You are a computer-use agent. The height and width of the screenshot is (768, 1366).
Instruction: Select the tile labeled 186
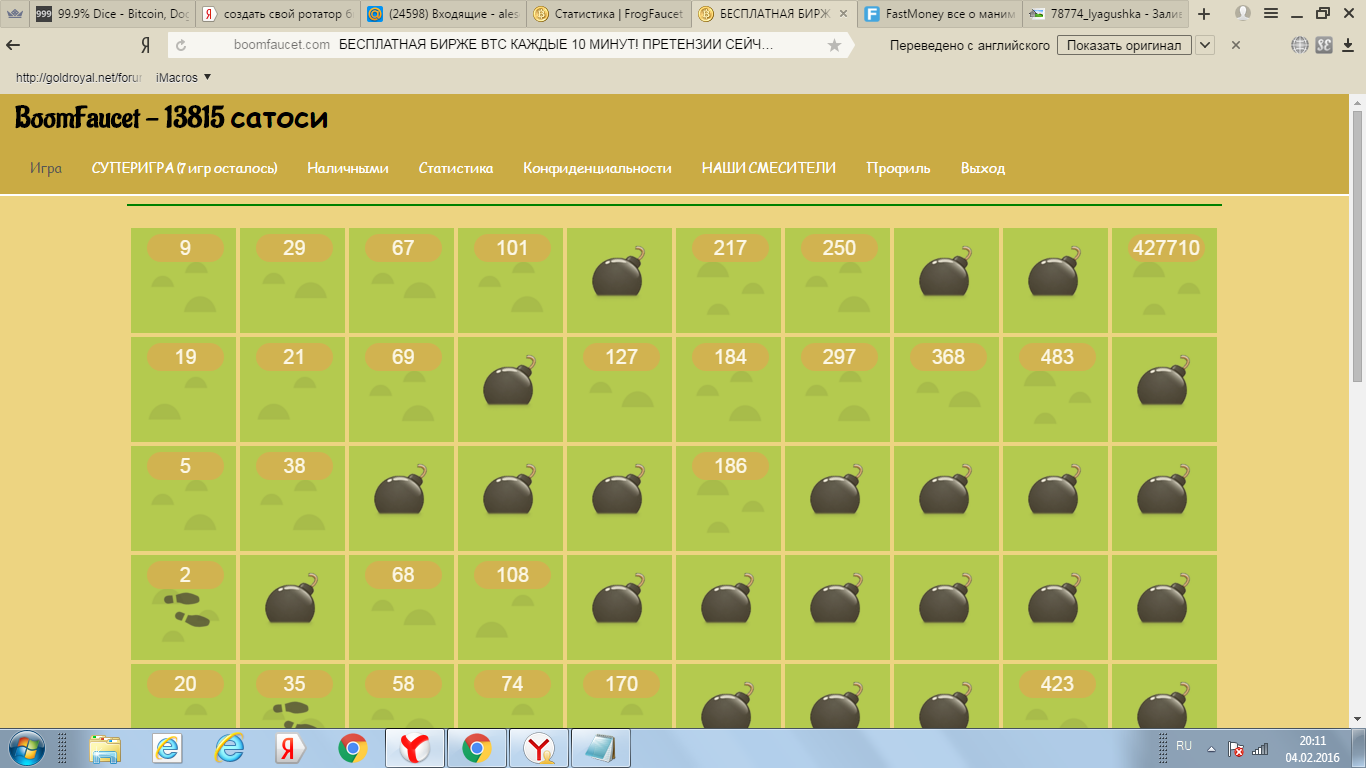729,499
